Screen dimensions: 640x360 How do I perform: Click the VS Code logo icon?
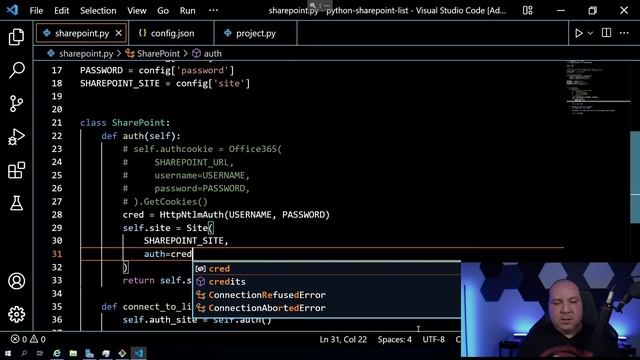pyautogui.click(x=12, y=10)
